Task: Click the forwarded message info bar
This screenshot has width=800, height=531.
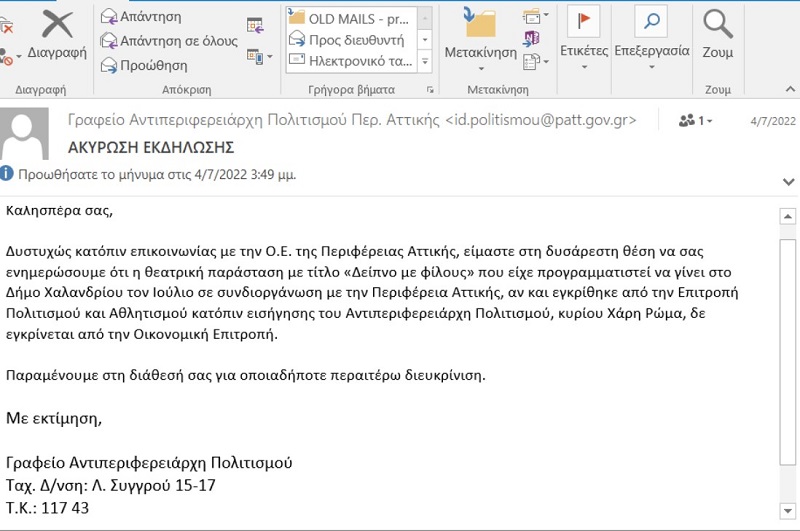Action: (150, 174)
